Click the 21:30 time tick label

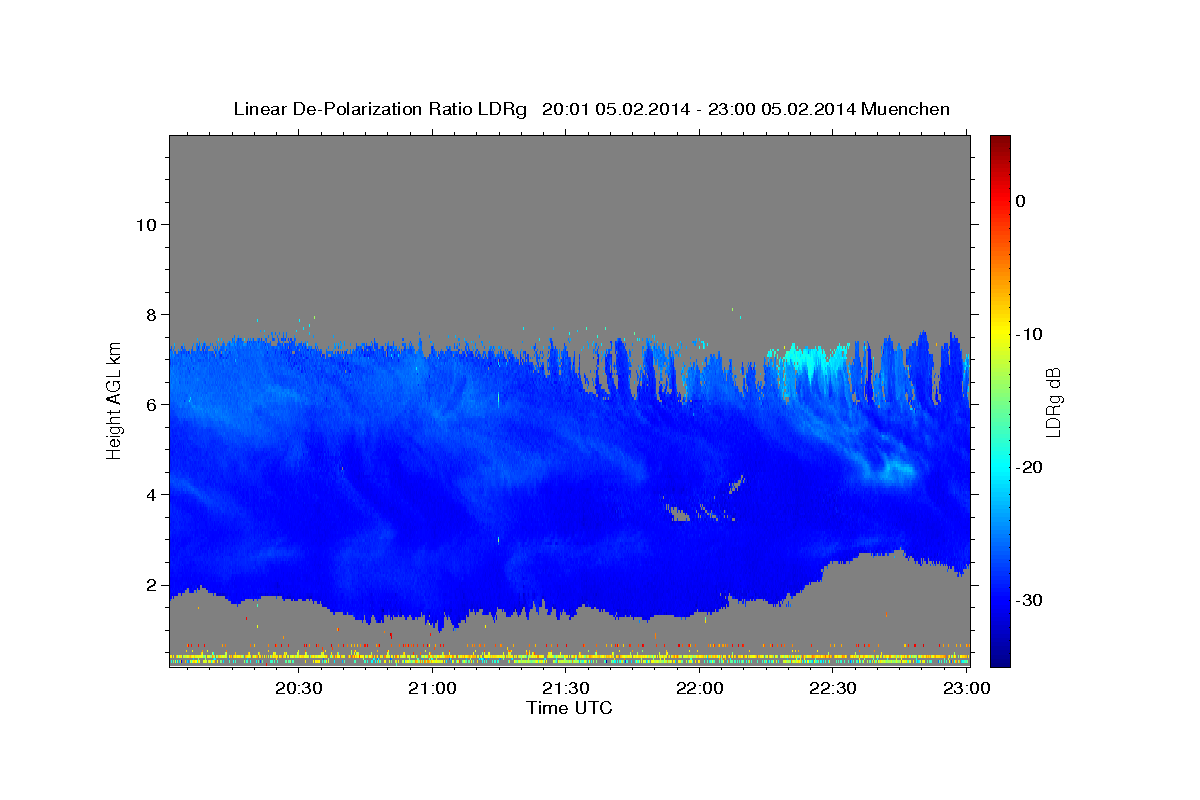point(565,688)
